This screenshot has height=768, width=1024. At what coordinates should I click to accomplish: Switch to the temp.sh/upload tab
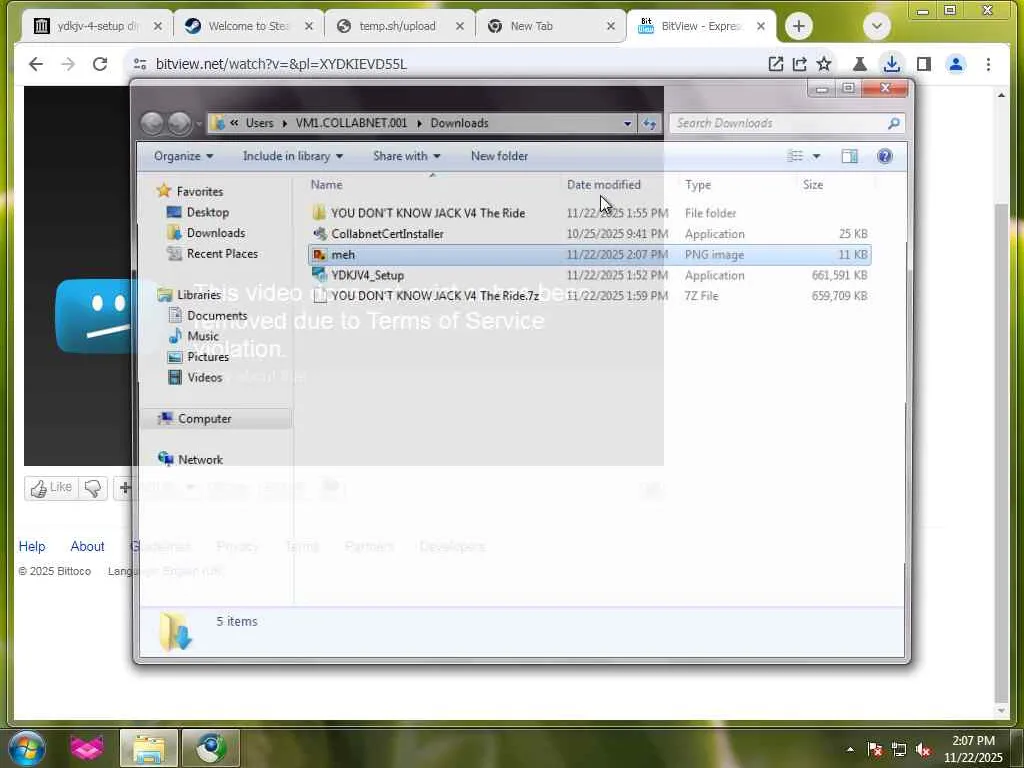(398, 26)
